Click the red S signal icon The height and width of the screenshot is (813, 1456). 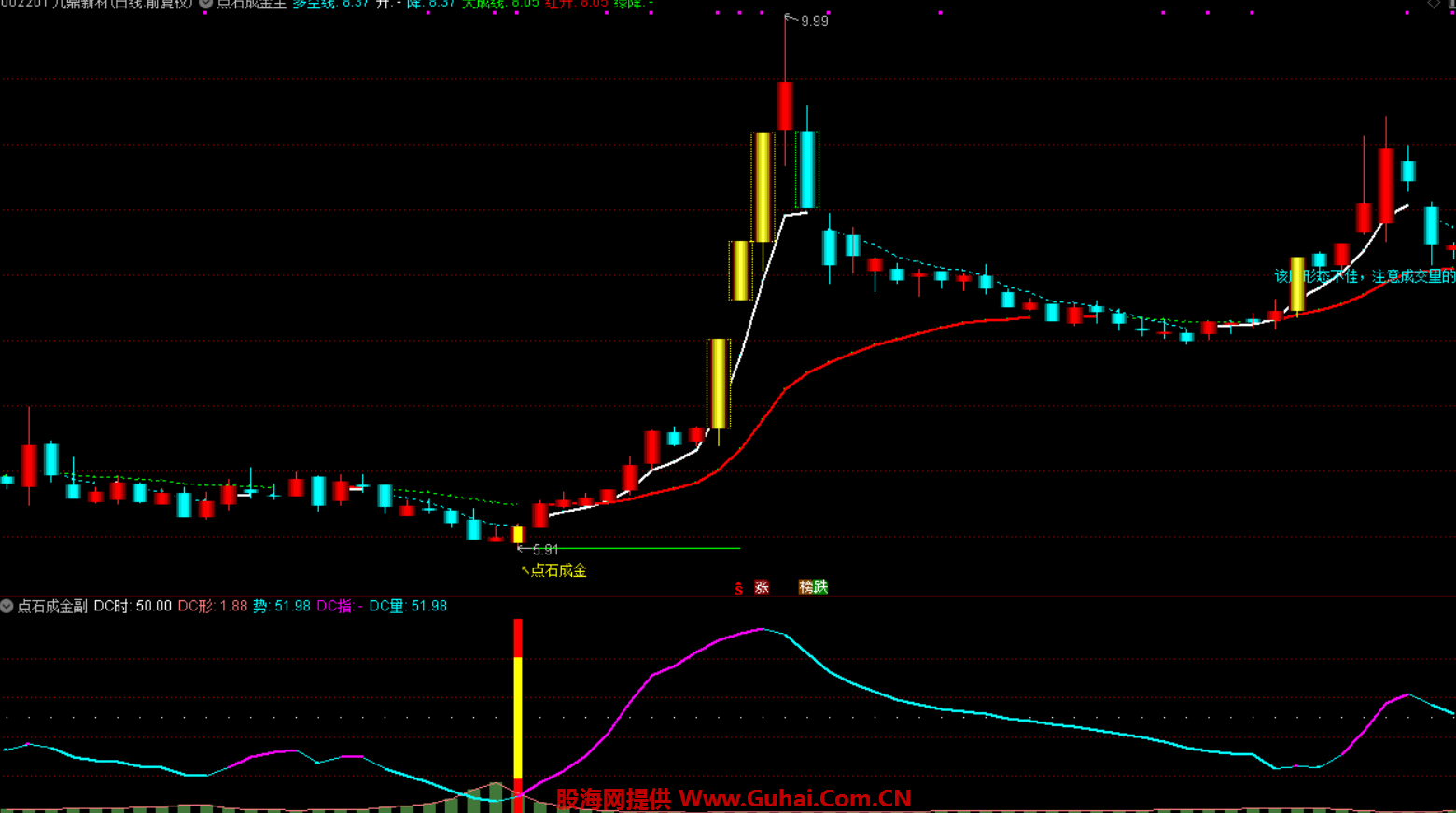[x=738, y=588]
